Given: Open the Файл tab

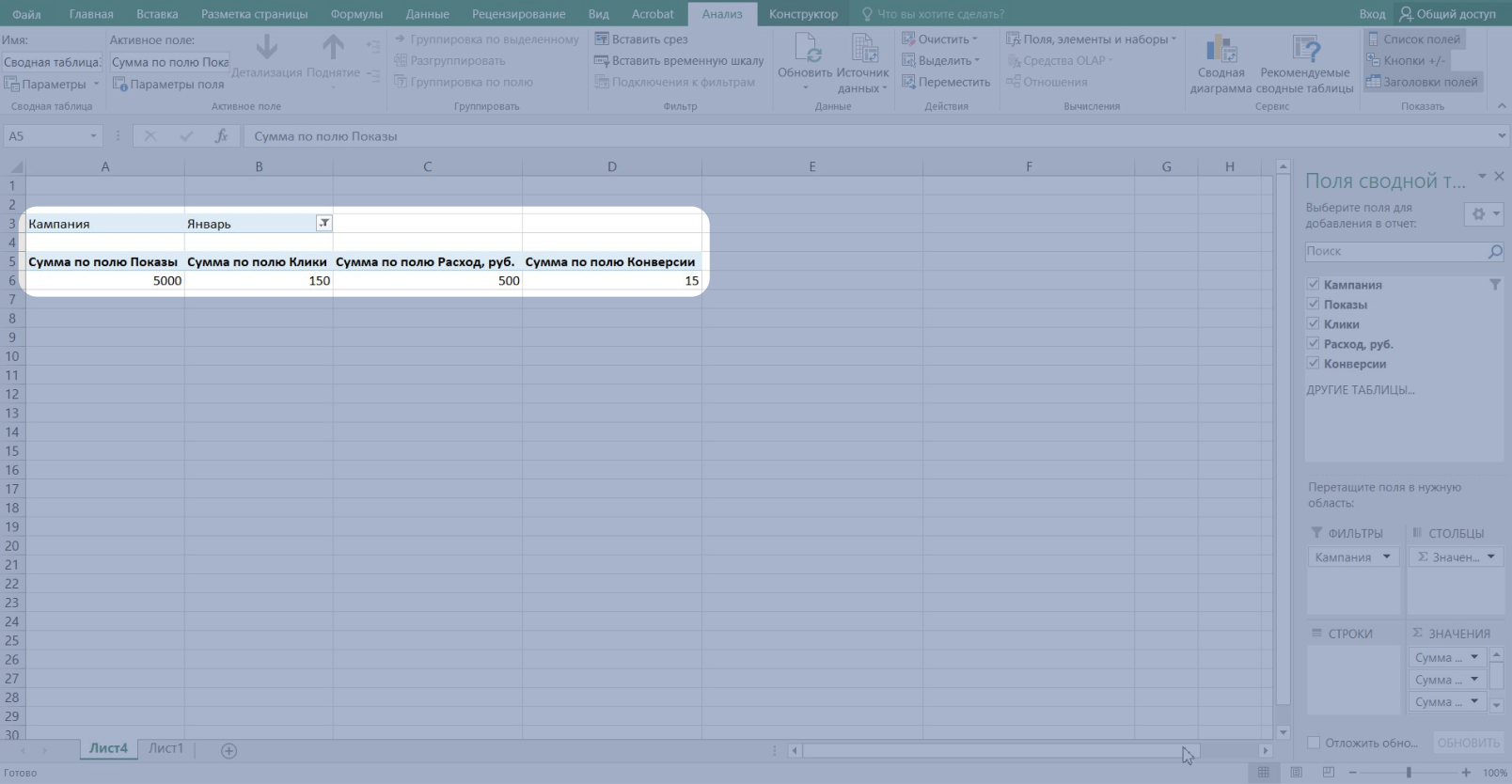Looking at the screenshot, I should 26,14.
